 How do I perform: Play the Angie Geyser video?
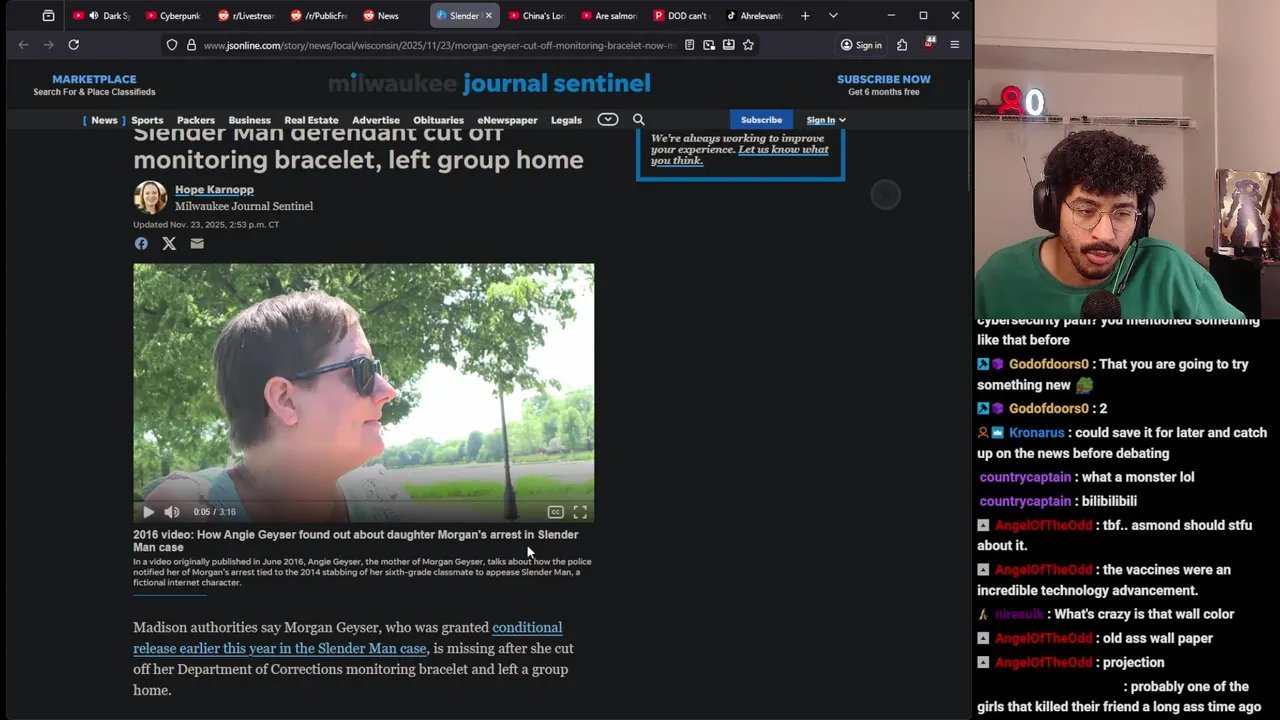(x=148, y=512)
